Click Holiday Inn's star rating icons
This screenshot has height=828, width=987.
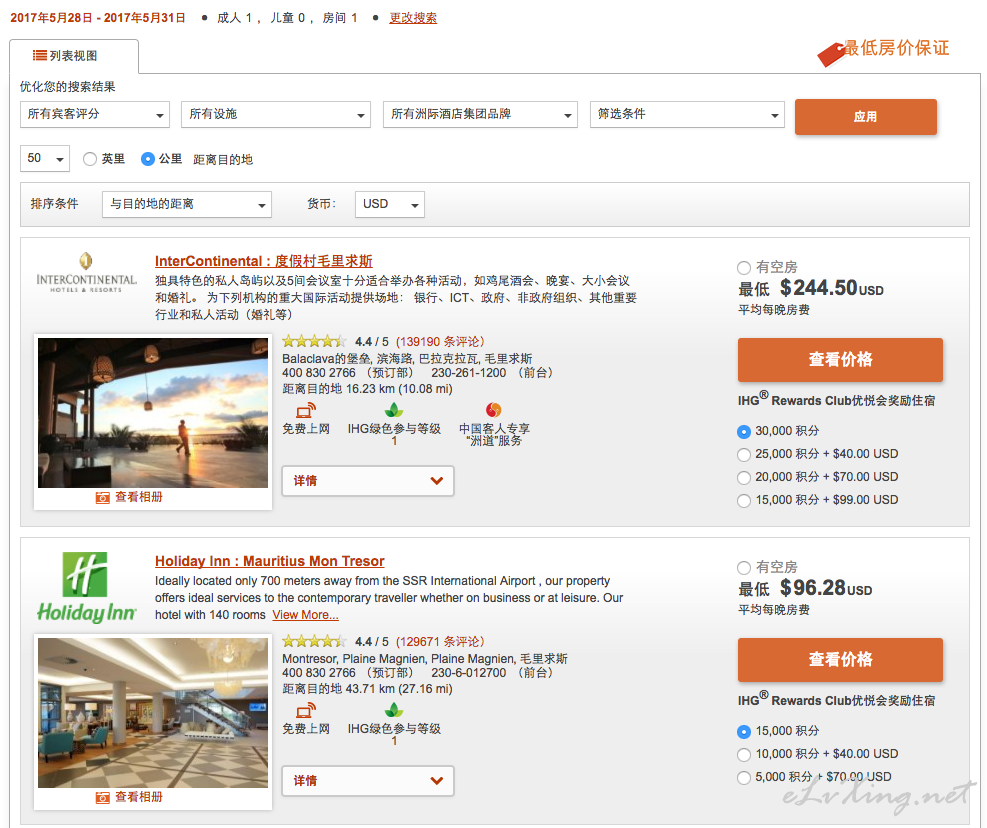coord(314,641)
